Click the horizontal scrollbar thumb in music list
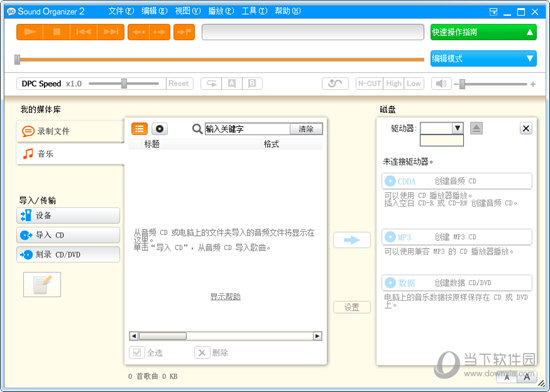Viewport: 550px width, 392px height. click(163, 336)
